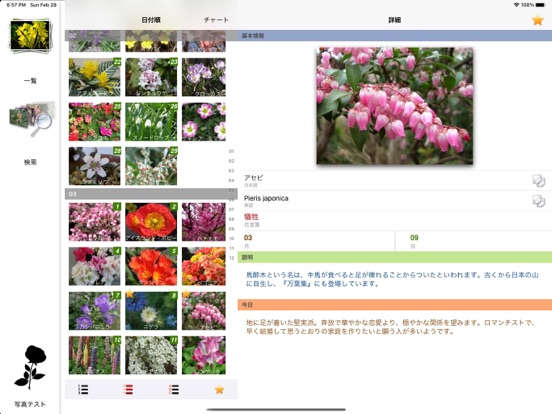Open the lupine spikes thumbnail for day 10

coord(95,355)
